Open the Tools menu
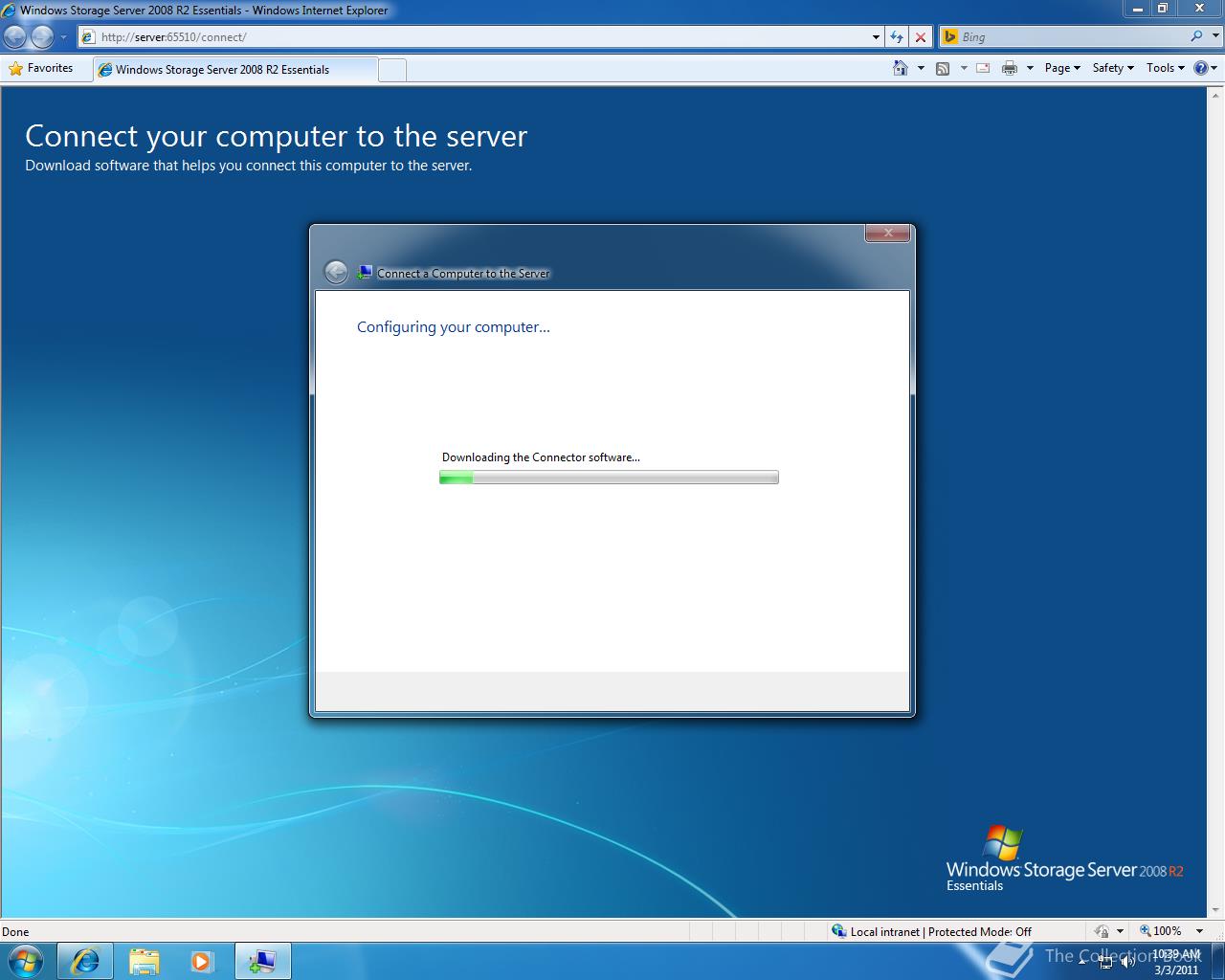 1166,68
